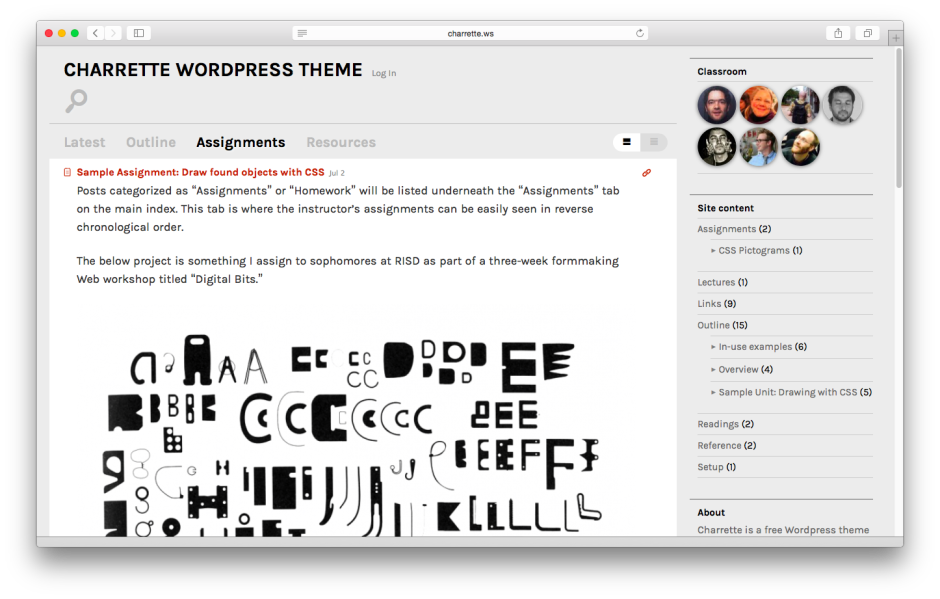Open the black-and-white tattooed face avatar
This screenshot has height=599, width=940.
pyautogui.click(x=716, y=147)
